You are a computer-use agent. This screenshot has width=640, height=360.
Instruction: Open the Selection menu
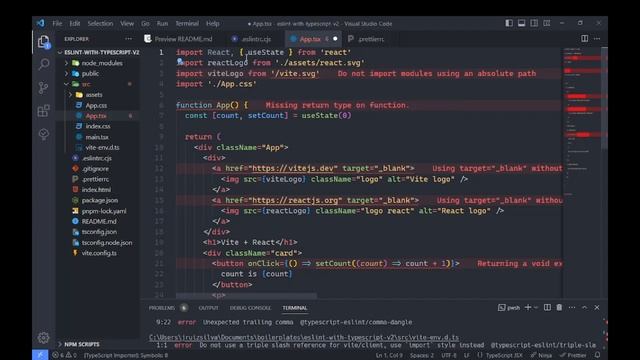coord(100,24)
